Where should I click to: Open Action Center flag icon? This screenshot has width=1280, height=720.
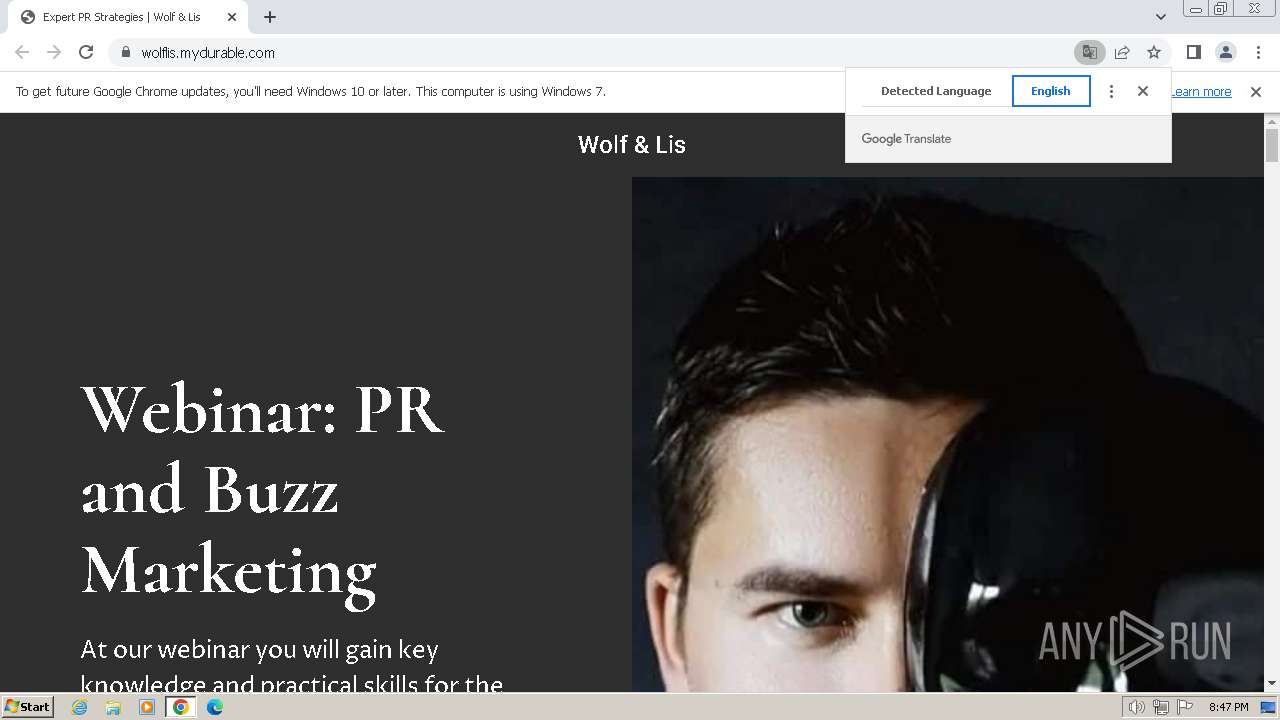pos(1185,707)
